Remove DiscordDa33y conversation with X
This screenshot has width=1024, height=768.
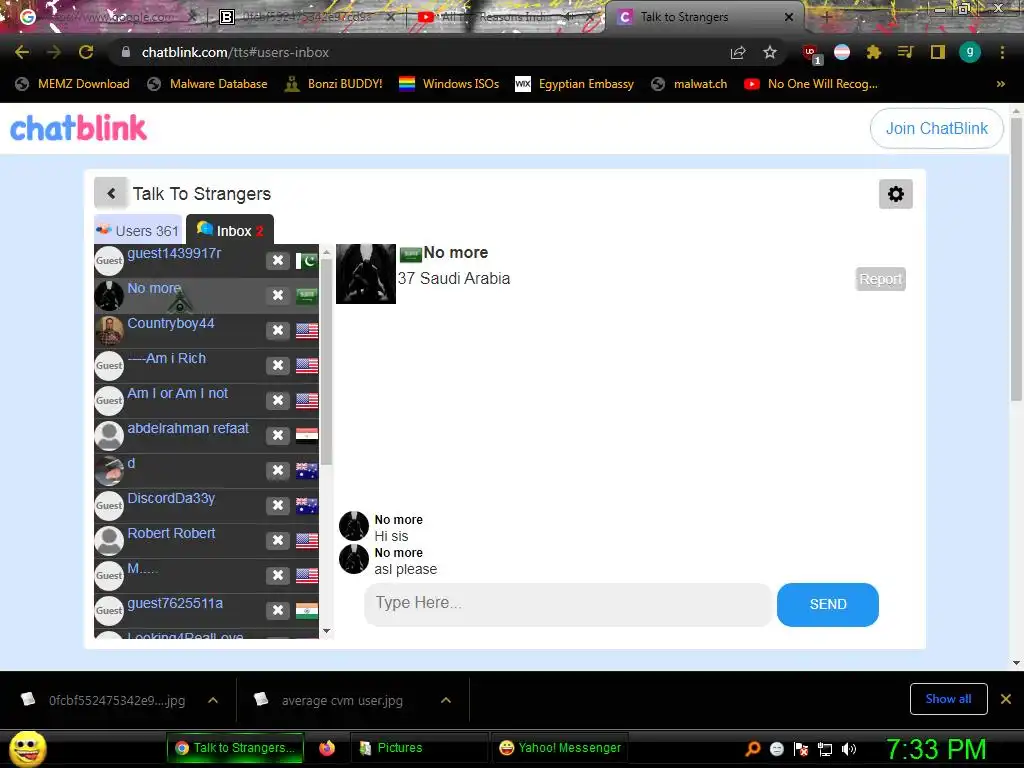(x=278, y=505)
